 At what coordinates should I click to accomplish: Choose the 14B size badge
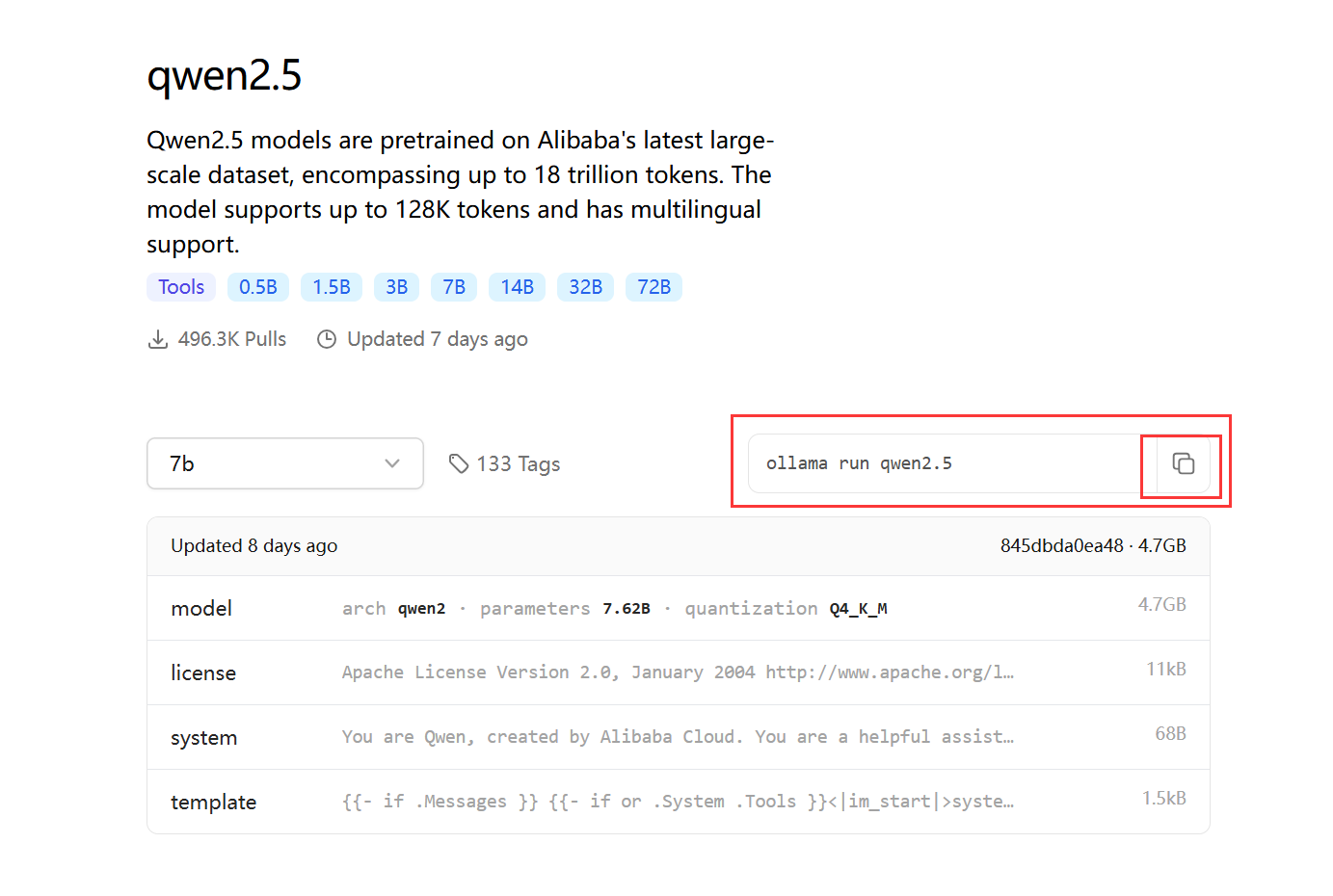point(517,287)
